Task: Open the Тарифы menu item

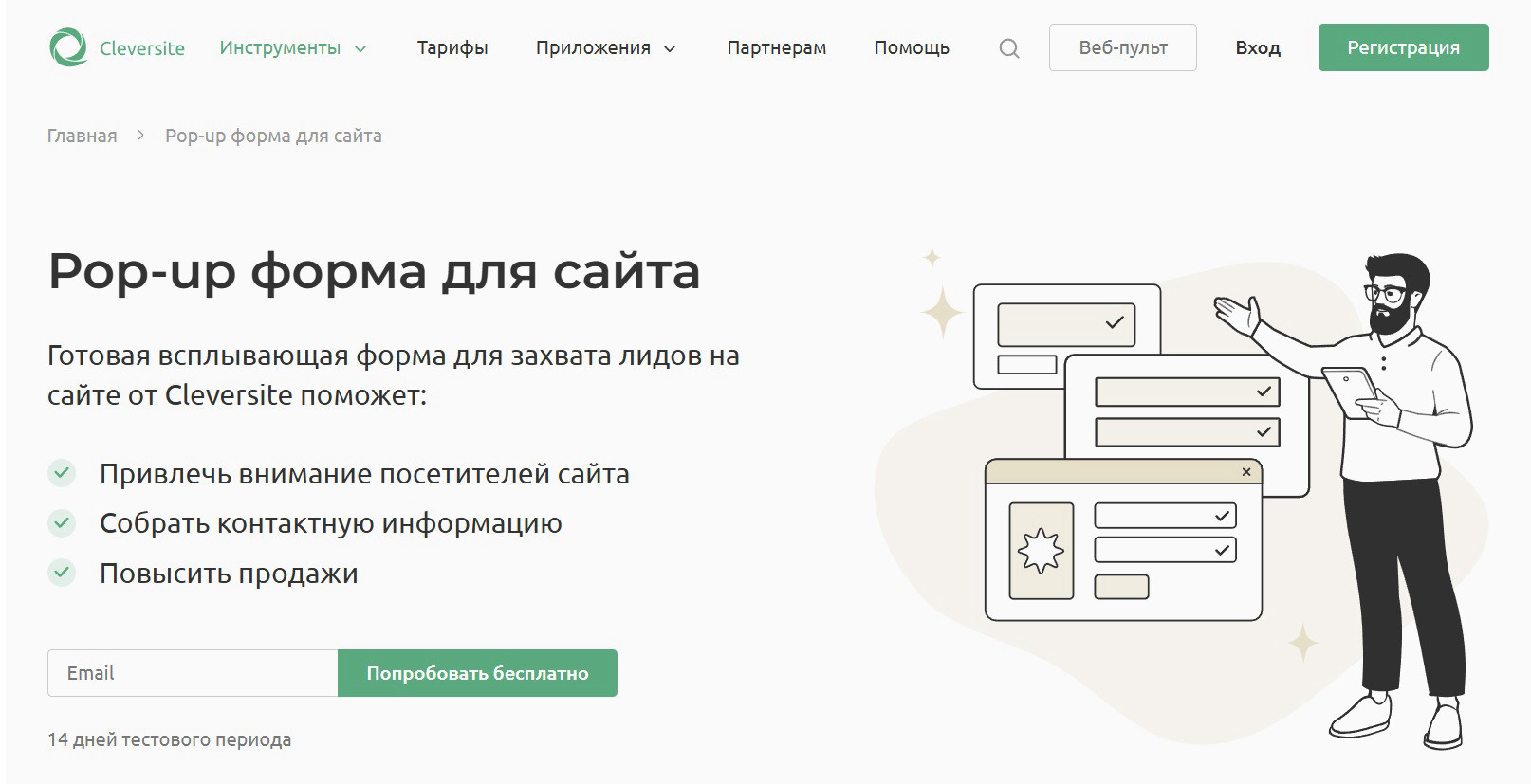Action: click(452, 47)
